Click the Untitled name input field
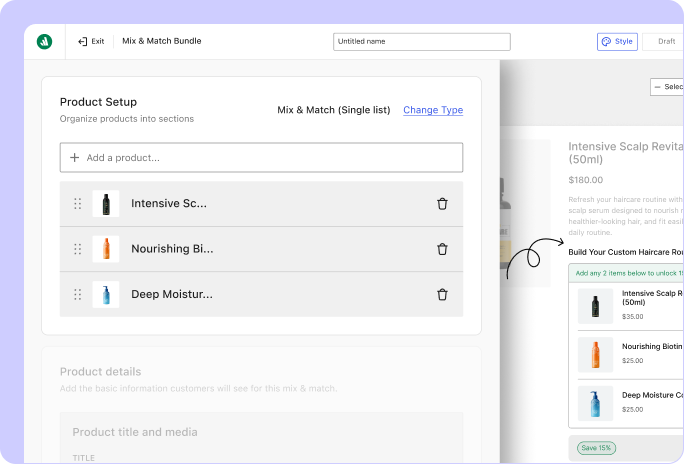Viewport: 684px width, 464px height. pos(421,41)
